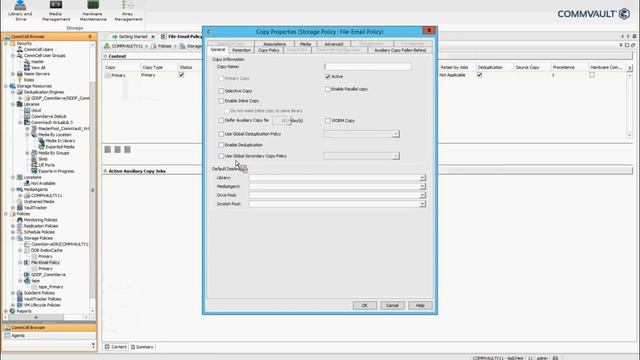640x360 pixels.
Task: Select CommServe DiskLib library icon
Action: [x=27, y=116]
